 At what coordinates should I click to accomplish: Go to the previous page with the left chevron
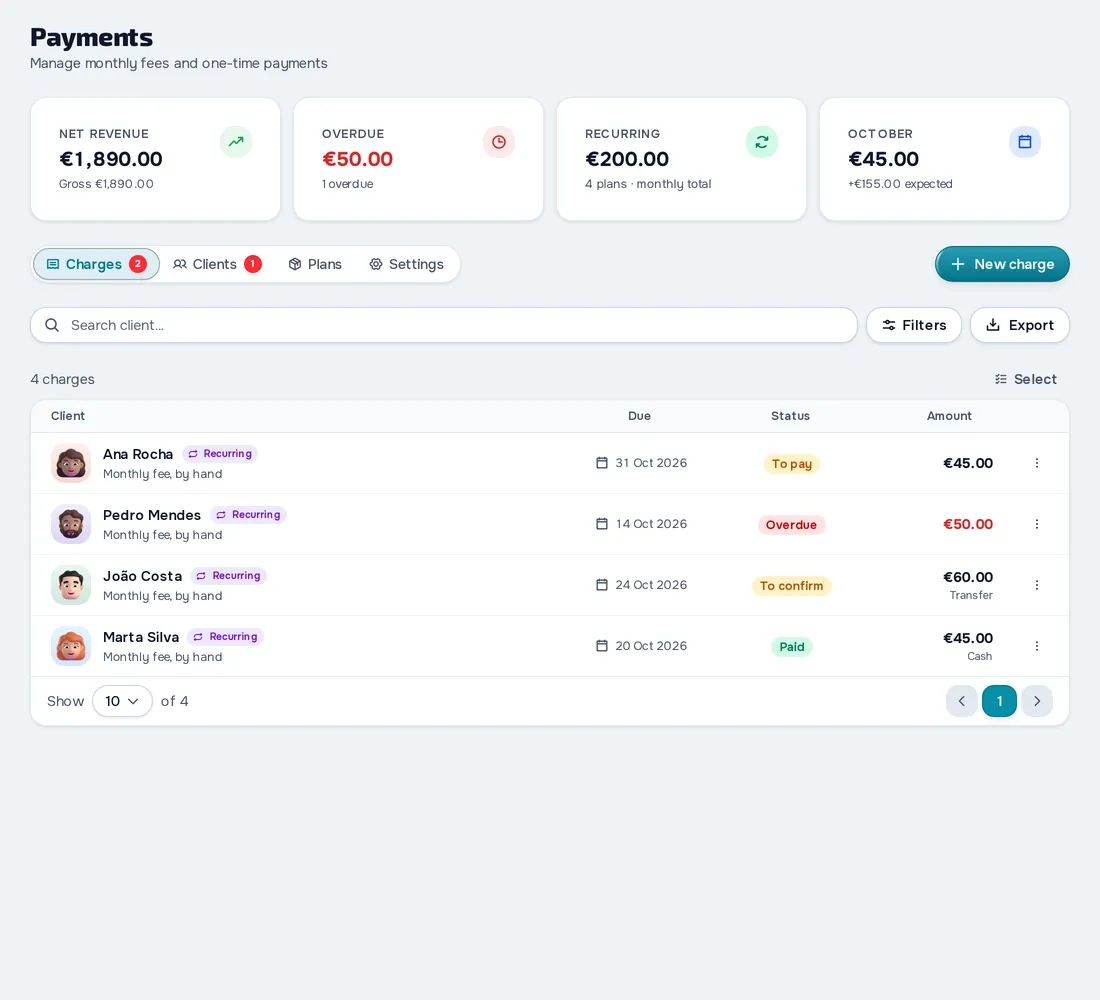pos(962,701)
